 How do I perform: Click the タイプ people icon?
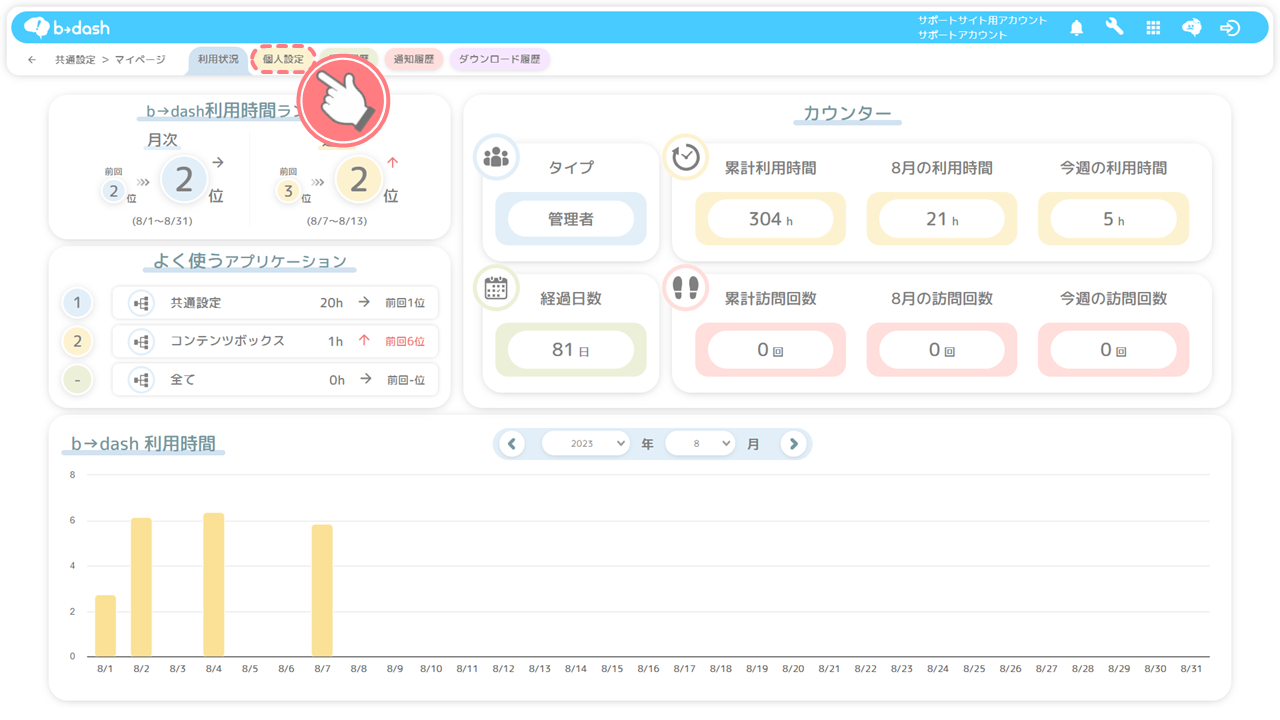coord(496,157)
